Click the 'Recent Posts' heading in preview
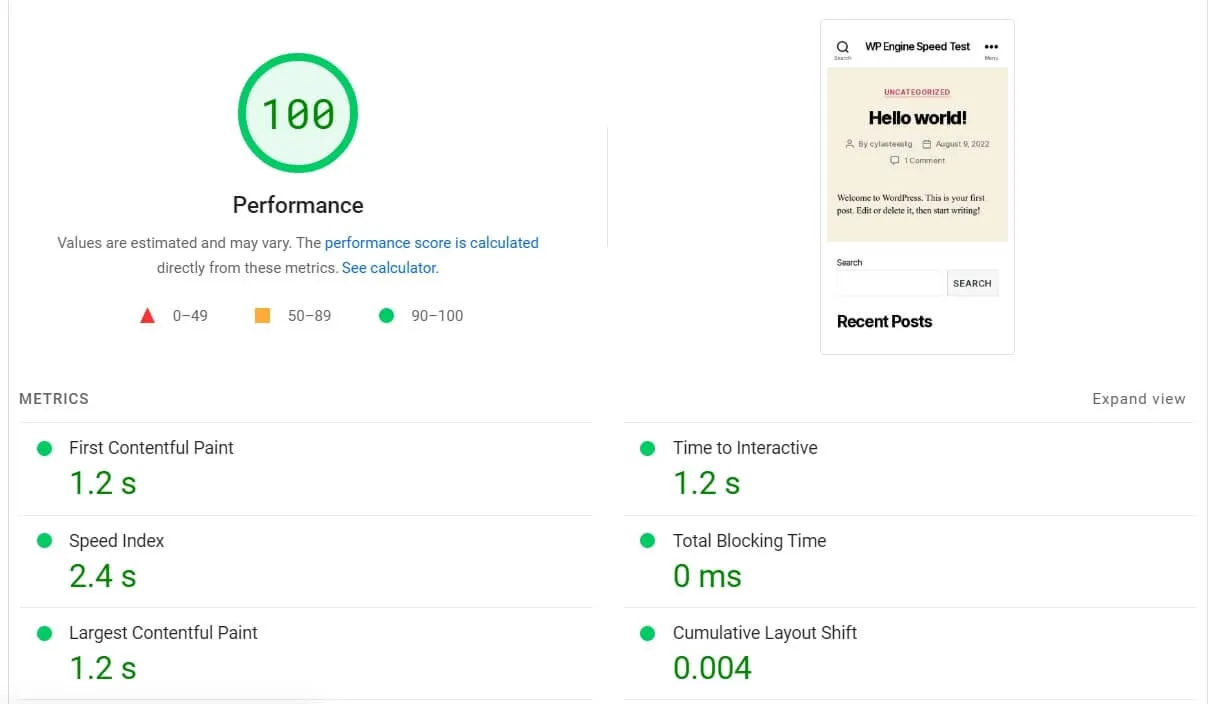The height and width of the screenshot is (704, 1214). (884, 322)
